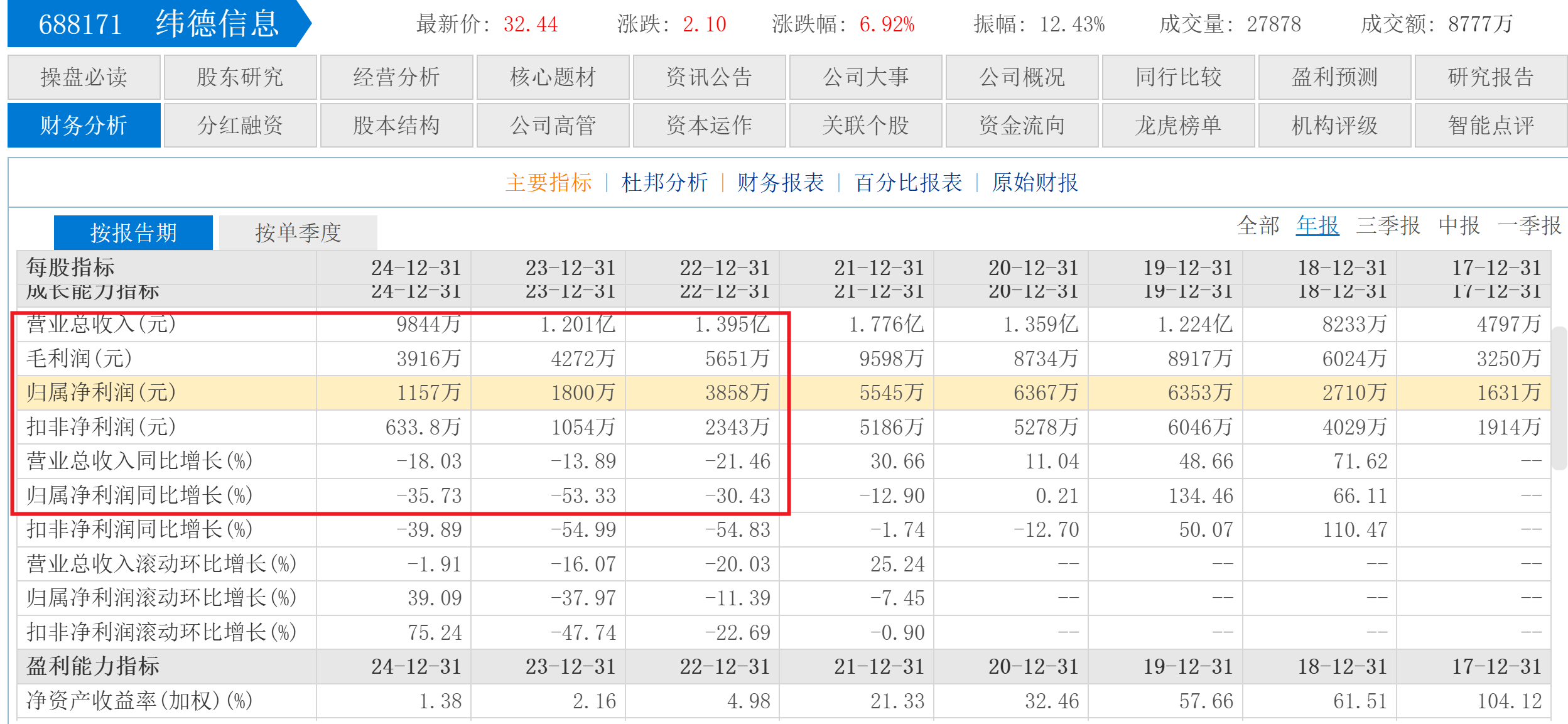Click 688171 纬德信息 stock title banner
Screen dimensions: 1568x724
click(158, 24)
